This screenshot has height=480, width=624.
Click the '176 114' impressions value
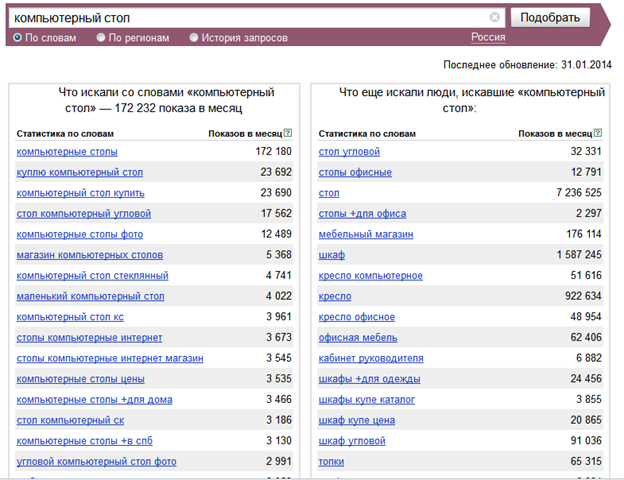coord(584,234)
